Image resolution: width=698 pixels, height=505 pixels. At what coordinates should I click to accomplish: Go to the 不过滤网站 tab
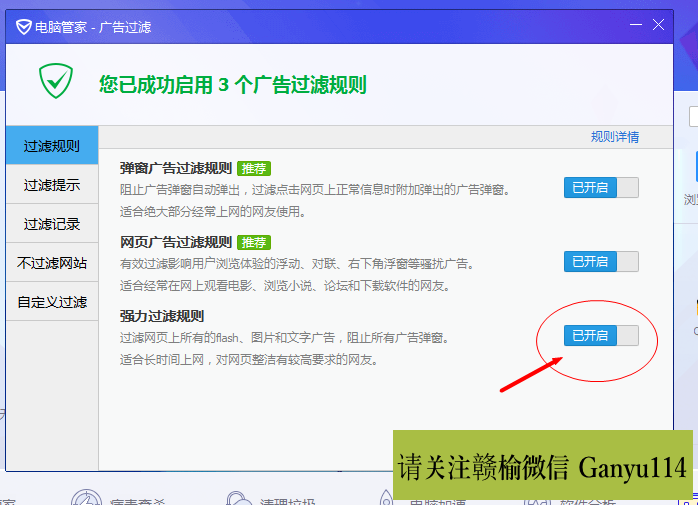tap(52, 263)
